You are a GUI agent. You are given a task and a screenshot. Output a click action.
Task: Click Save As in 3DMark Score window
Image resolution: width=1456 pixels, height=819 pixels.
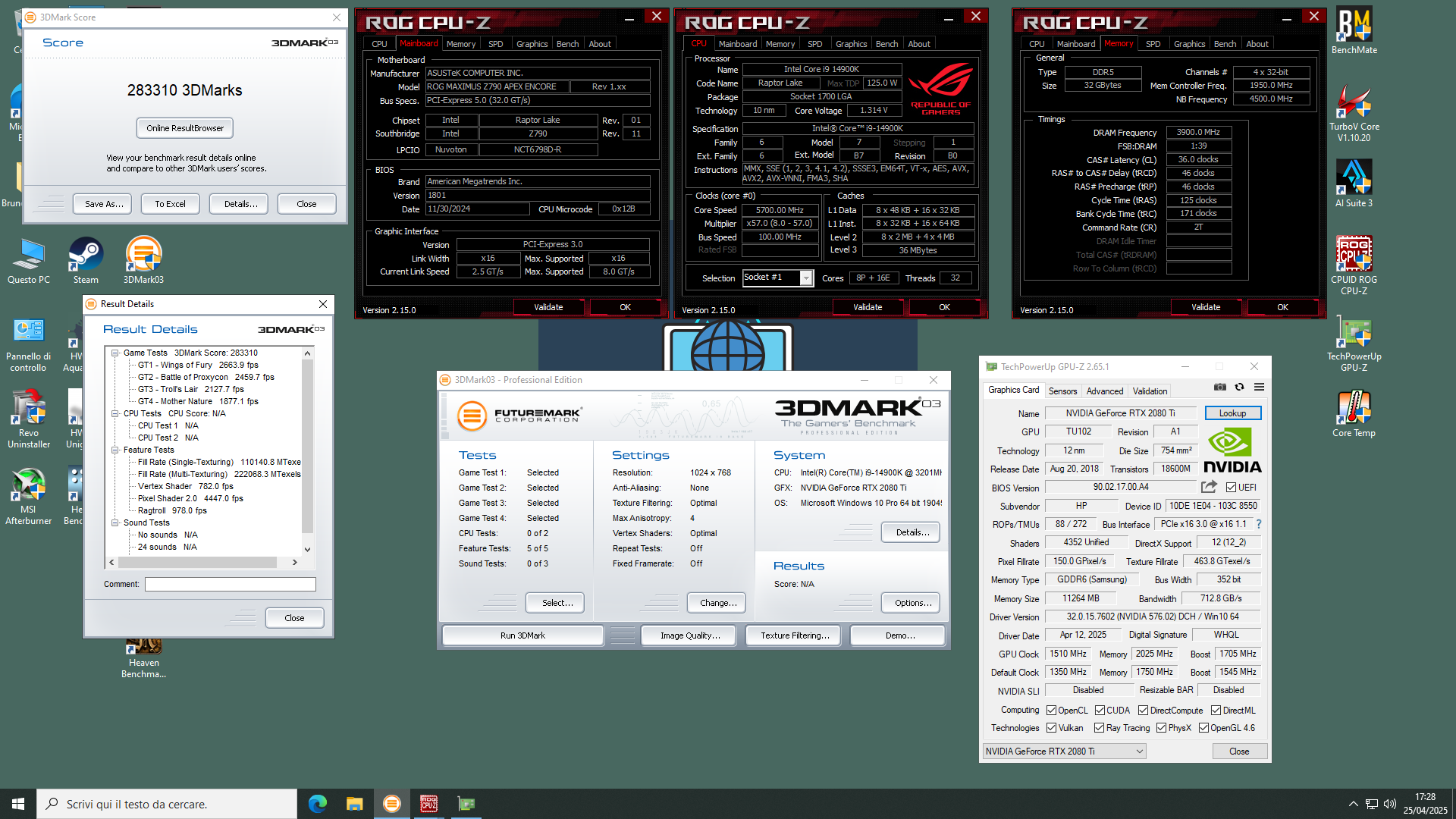103,204
